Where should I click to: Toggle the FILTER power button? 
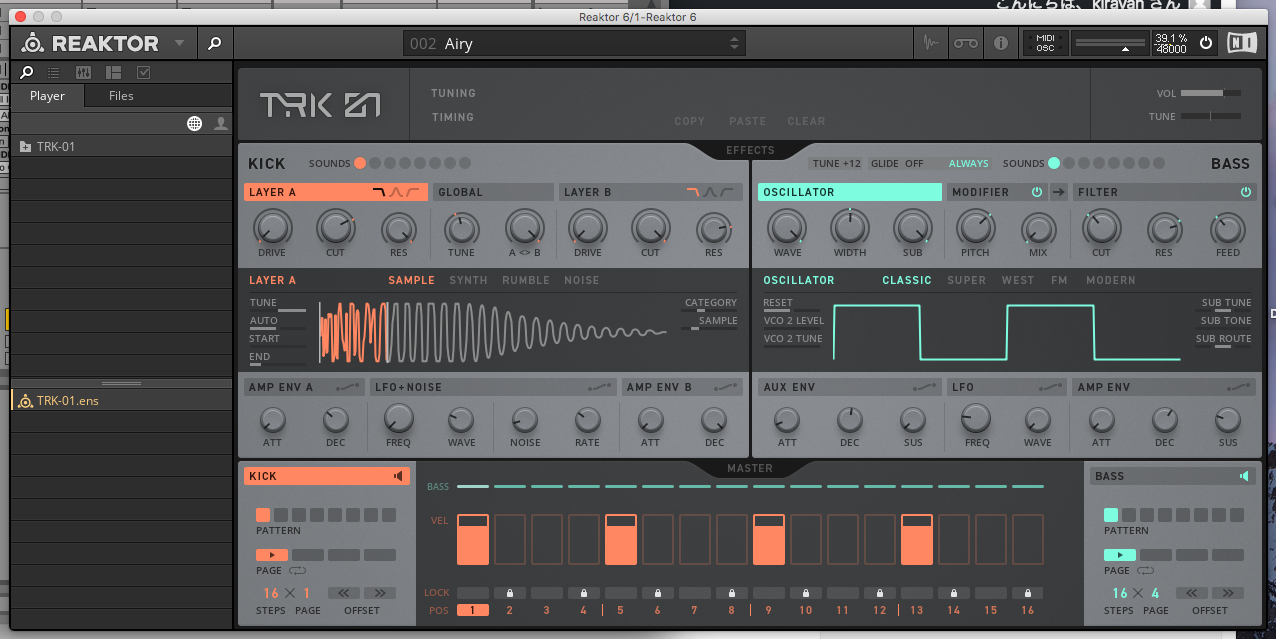1246,192
